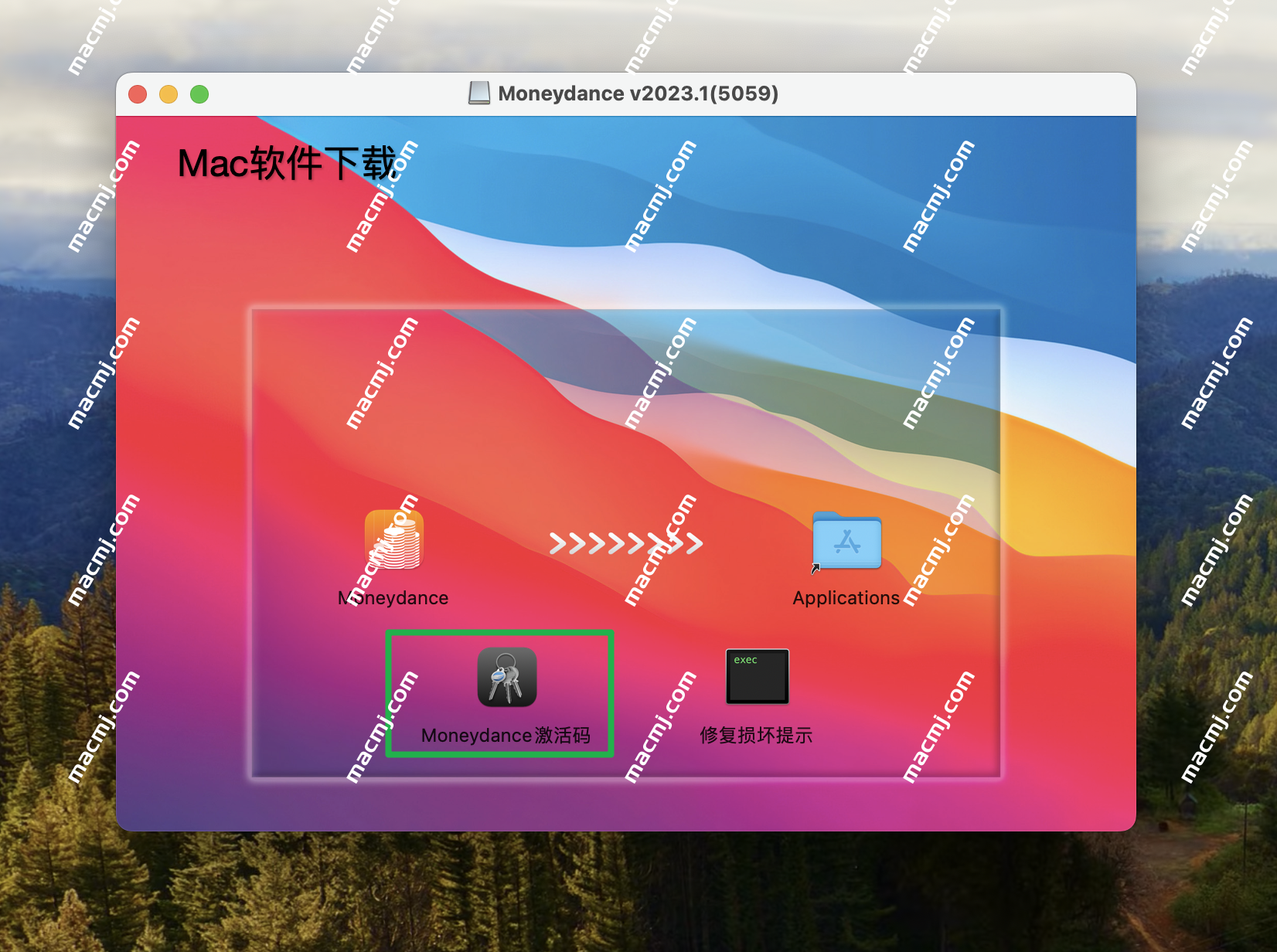Click the Applications label text
This screenshot has height=952, width=1277.
pos(846,598)
